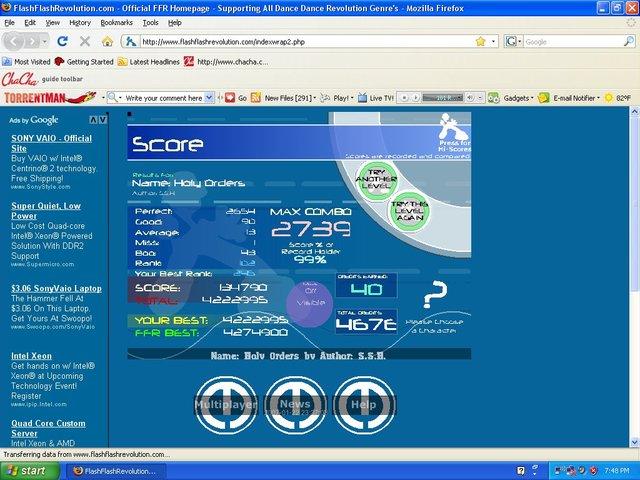The height and width of the screenshot is (480, 640).
Task: Click the address bar URL field
Action: point(306,42)
